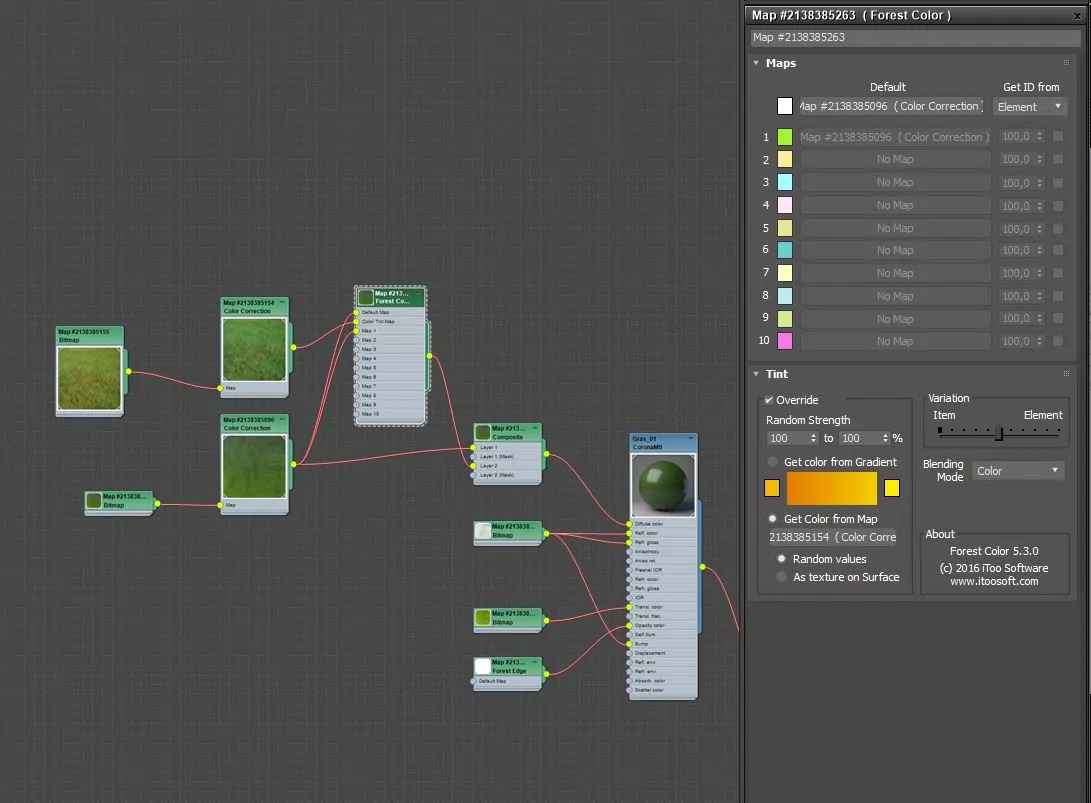
Task: Open the Get ID from Element dropdown
Action: [x=1029, y=107]
